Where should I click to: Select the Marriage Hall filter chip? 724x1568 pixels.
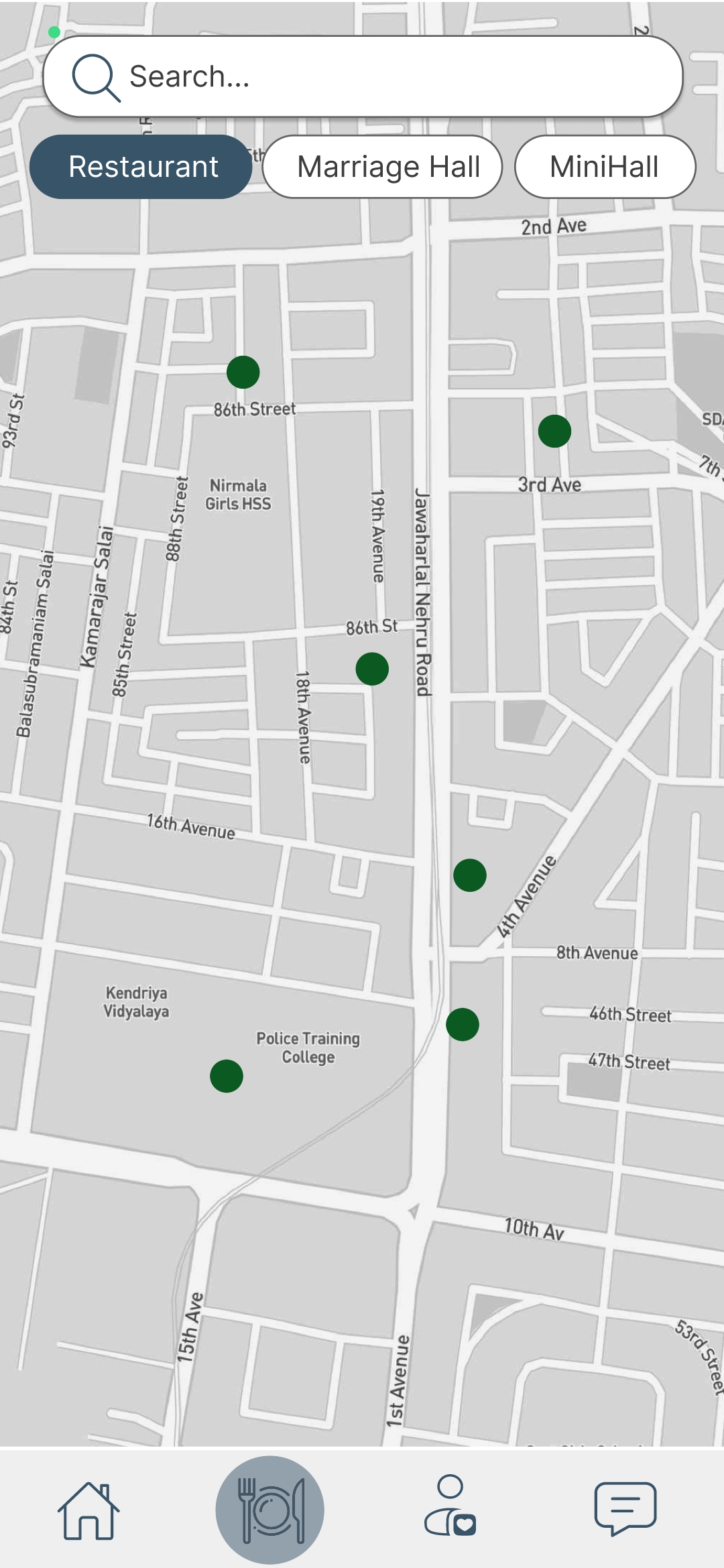[x=382, y=167]
